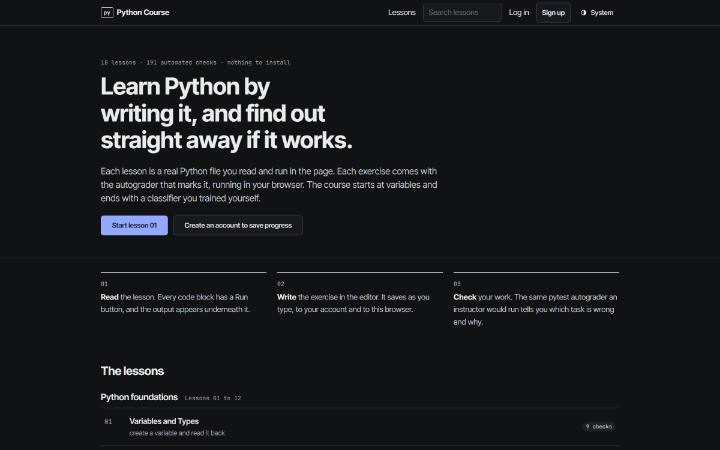Toggle the System theme switcher
Viewport: 720px width, 450px height.
coord(597,13)
